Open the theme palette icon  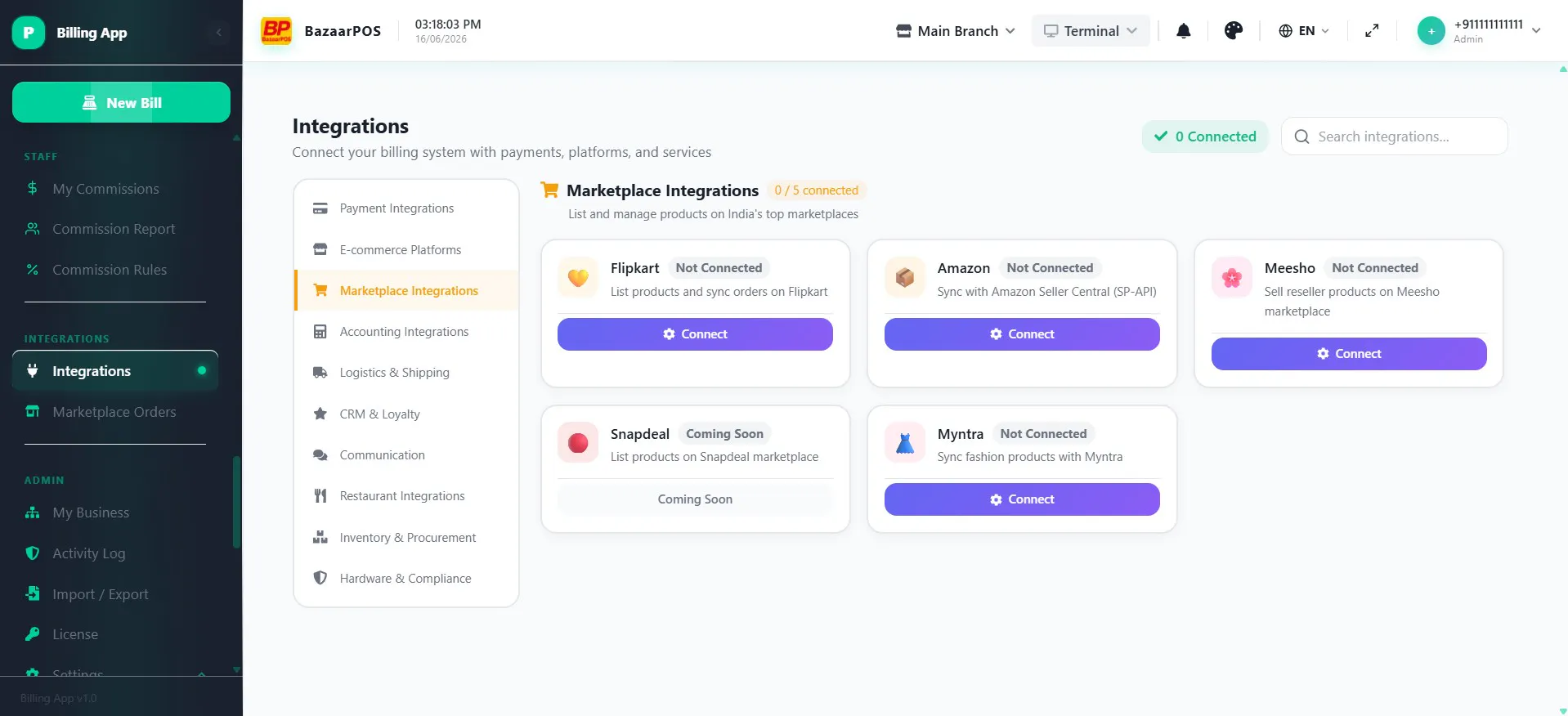point(1234,31)
